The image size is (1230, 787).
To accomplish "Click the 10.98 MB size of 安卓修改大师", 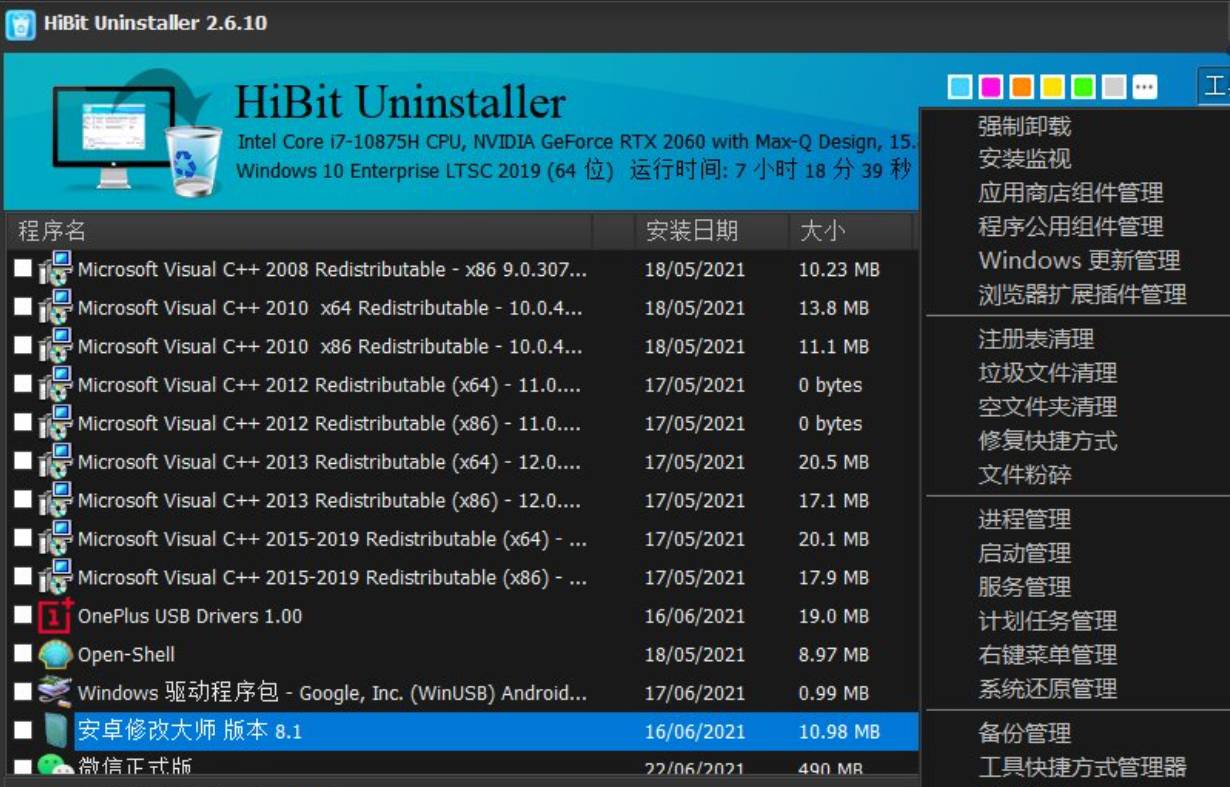I will 839,732.
